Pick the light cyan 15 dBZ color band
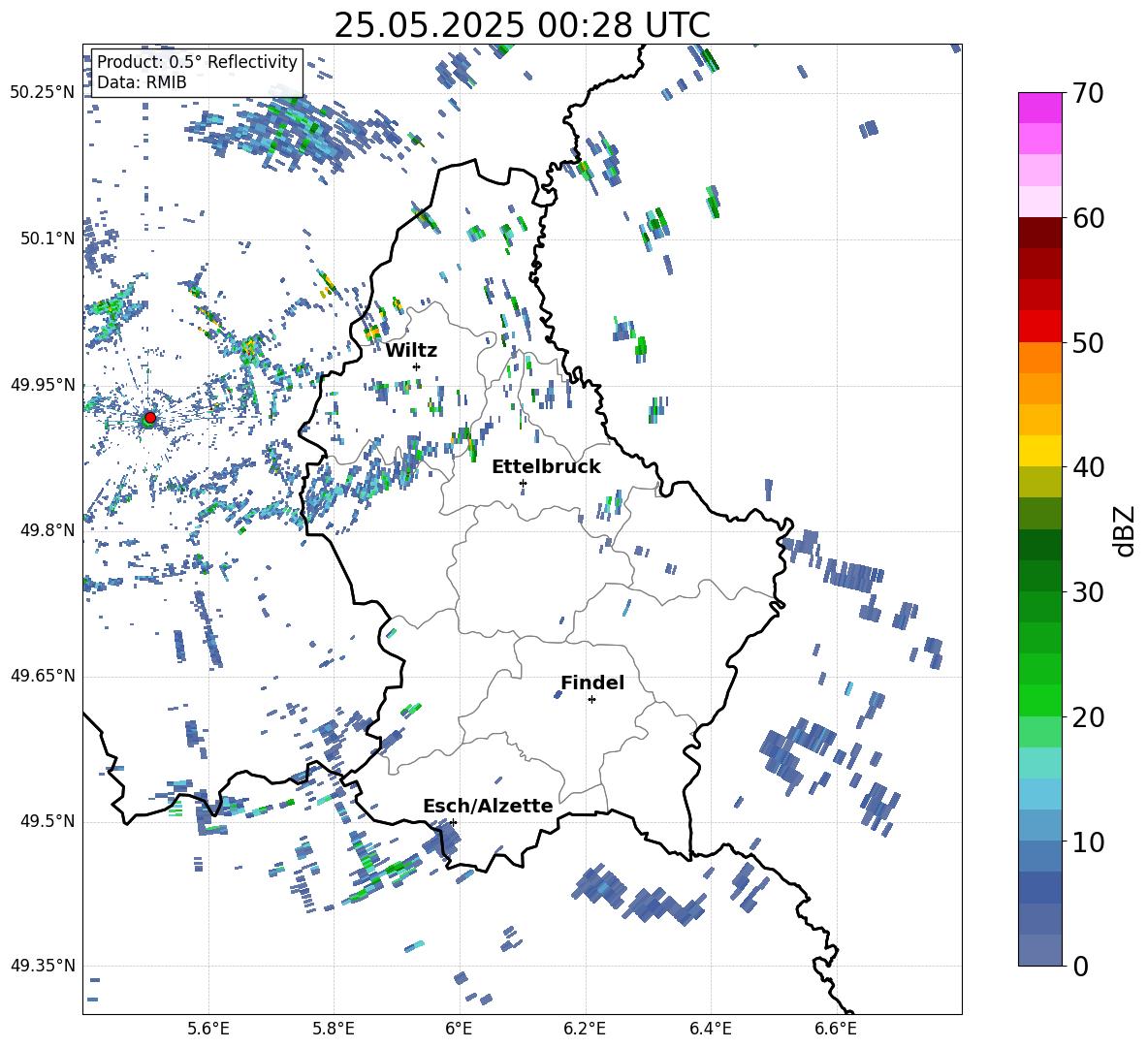 click(1040, 762)
